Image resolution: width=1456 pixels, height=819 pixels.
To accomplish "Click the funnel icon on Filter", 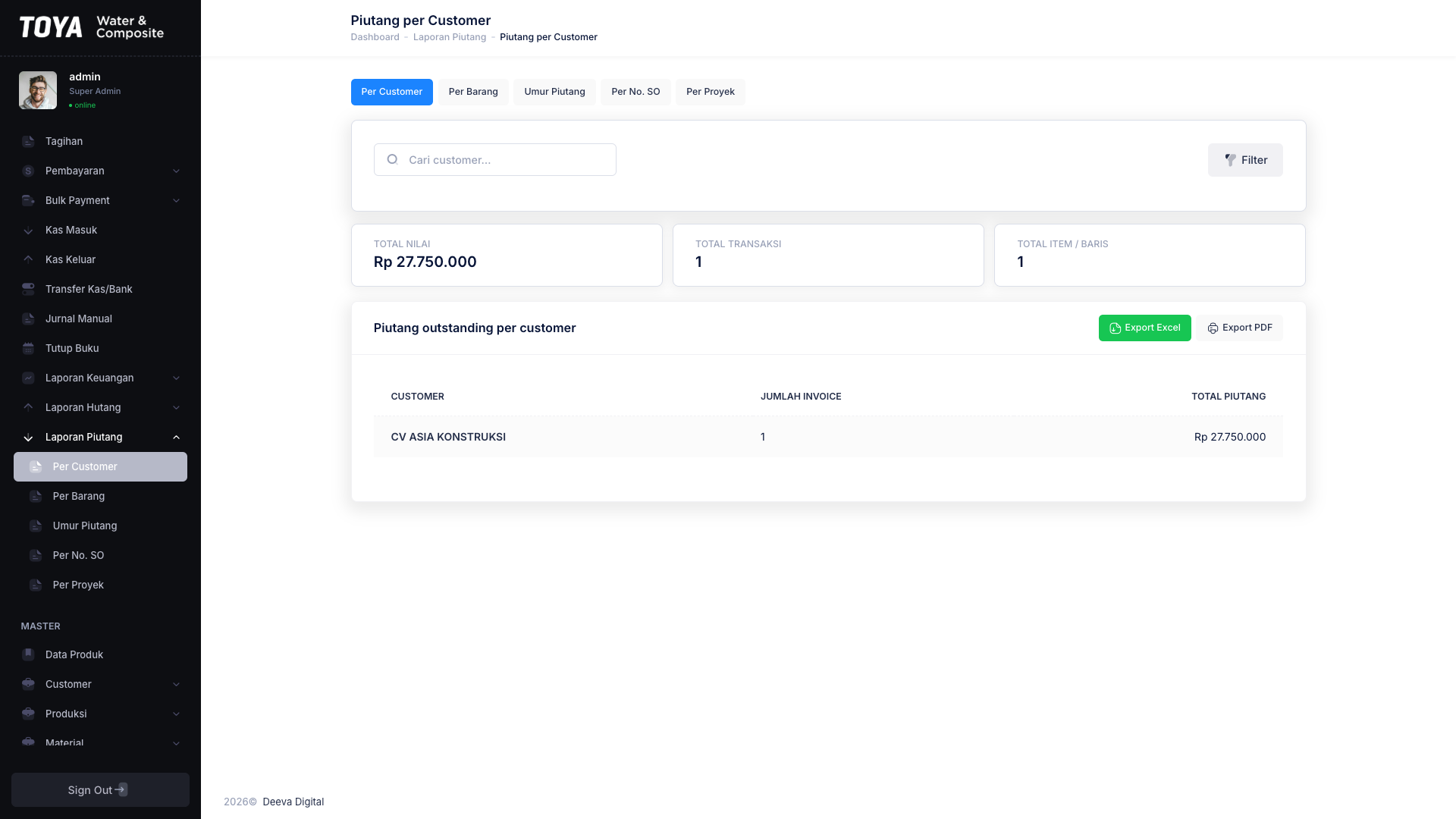I will (1230, 160).
